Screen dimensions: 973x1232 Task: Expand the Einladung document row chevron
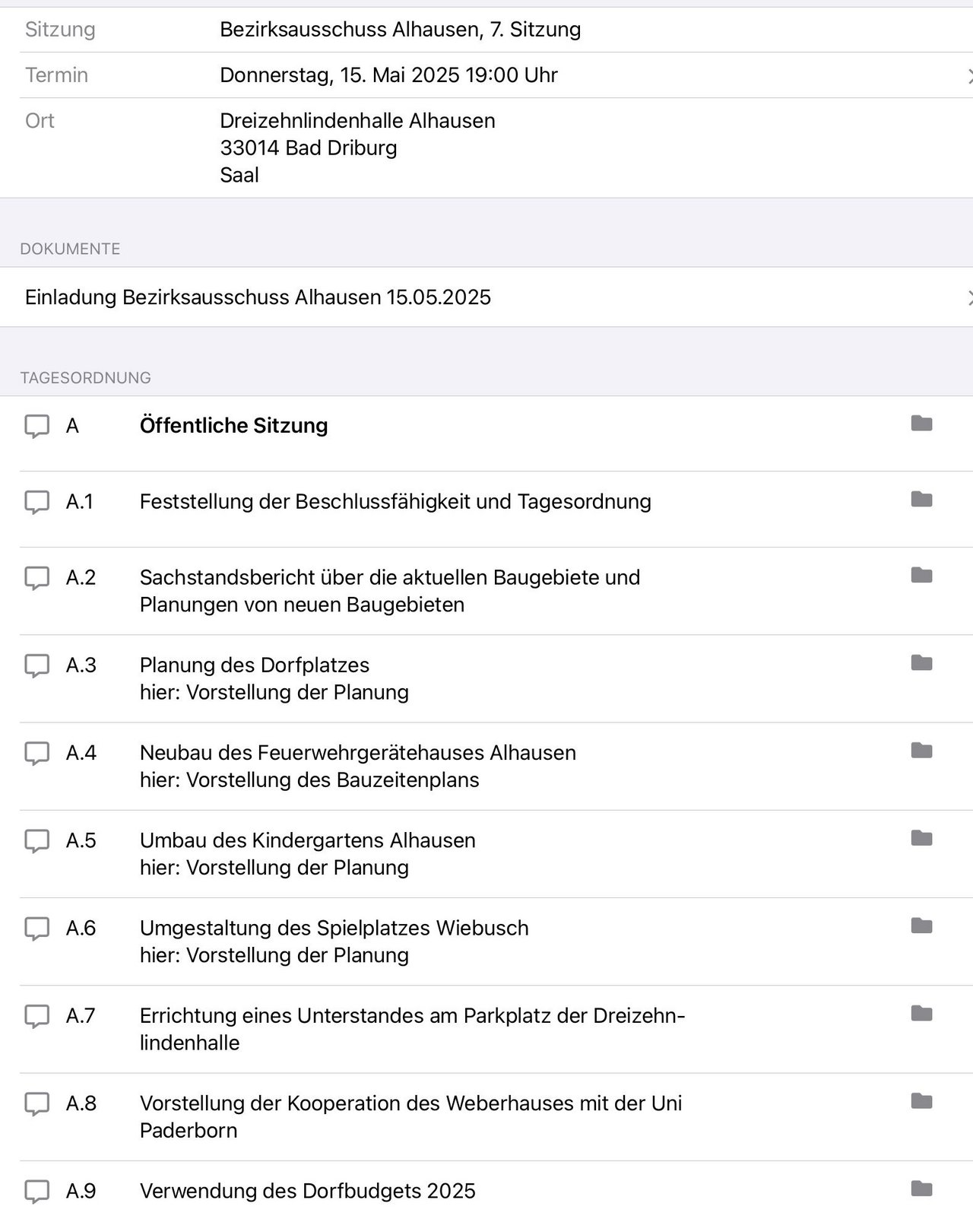[x=968, y=297]
